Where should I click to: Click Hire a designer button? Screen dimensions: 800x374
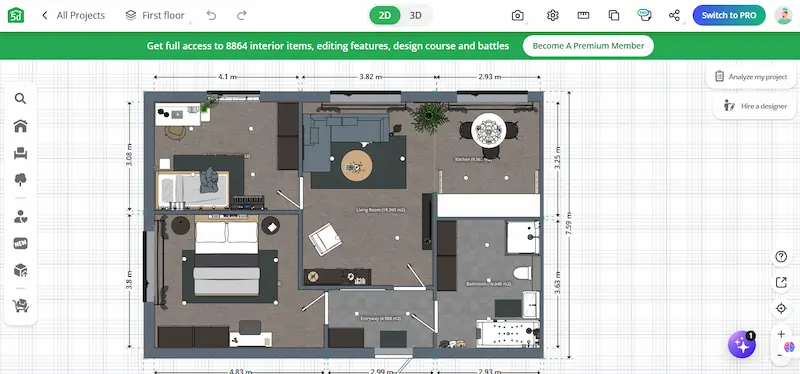[756, 106]
